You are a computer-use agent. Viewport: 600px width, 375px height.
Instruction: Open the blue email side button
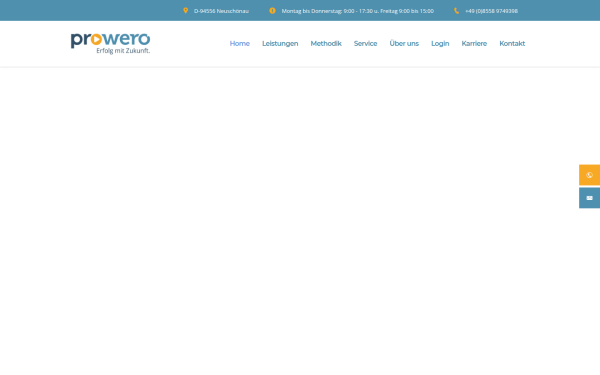tap(589, 198)
